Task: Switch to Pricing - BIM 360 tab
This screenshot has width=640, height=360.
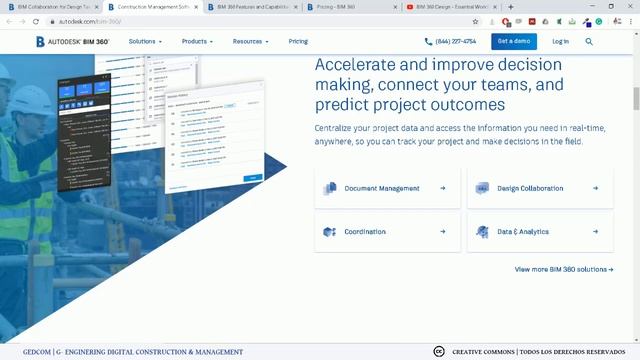Action: coord(353,7)
